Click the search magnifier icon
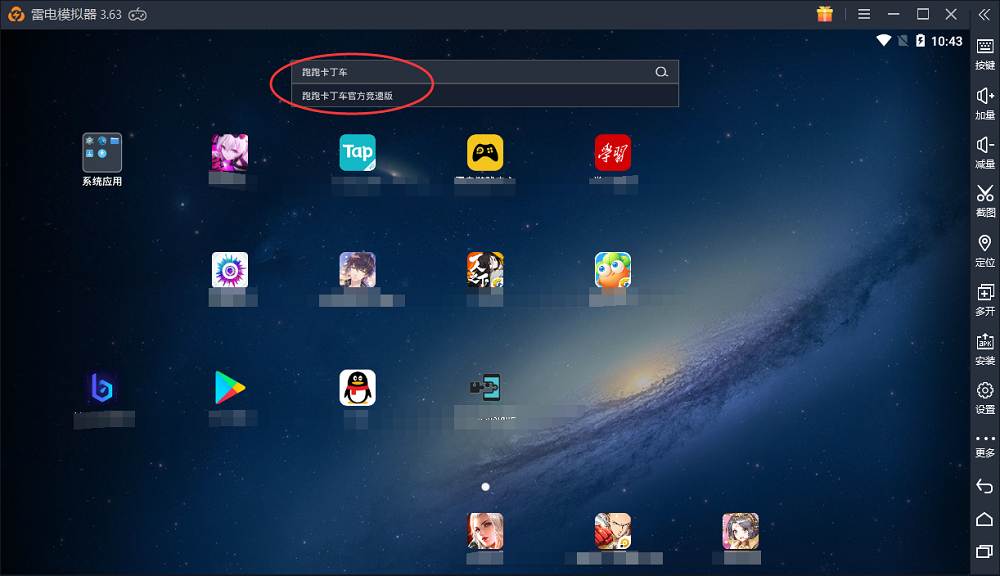Screen dimensions: 1000x576 click(x=662, y=72)
